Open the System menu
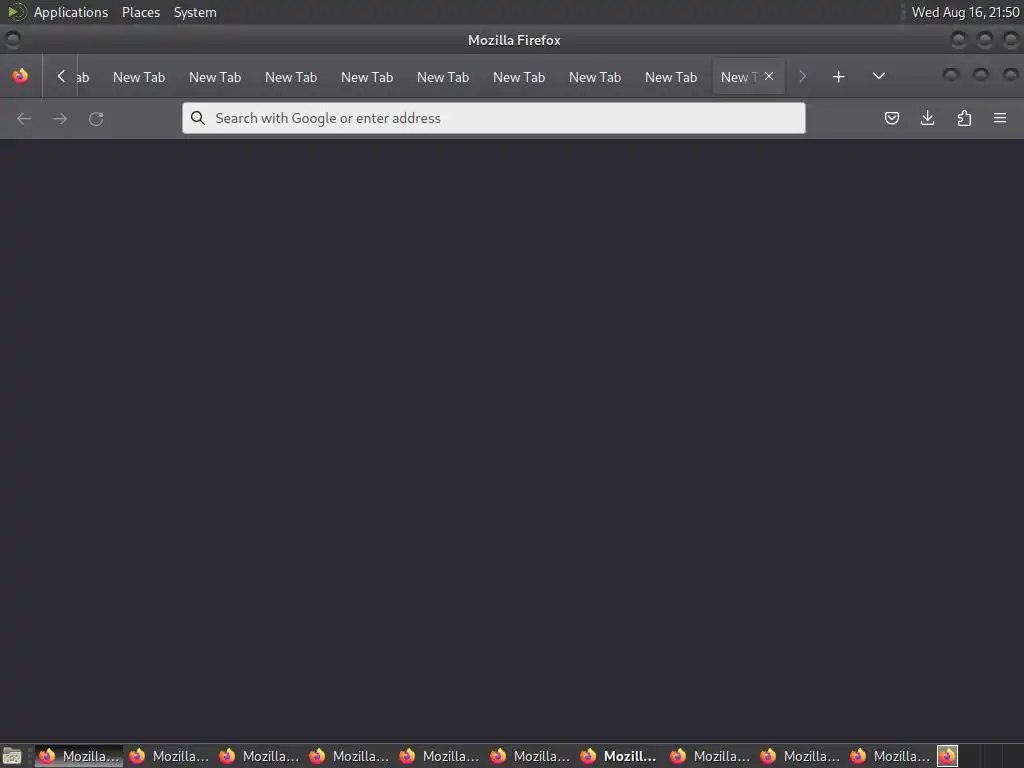This screenshot has width=1024, height=768. [195, 12]
